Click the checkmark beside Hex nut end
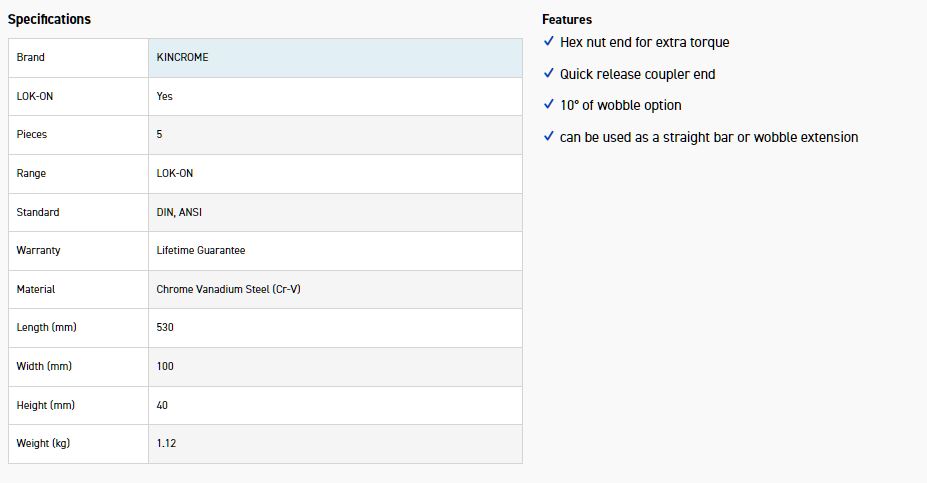The image size is (927, 483). [x=548, y=42]
